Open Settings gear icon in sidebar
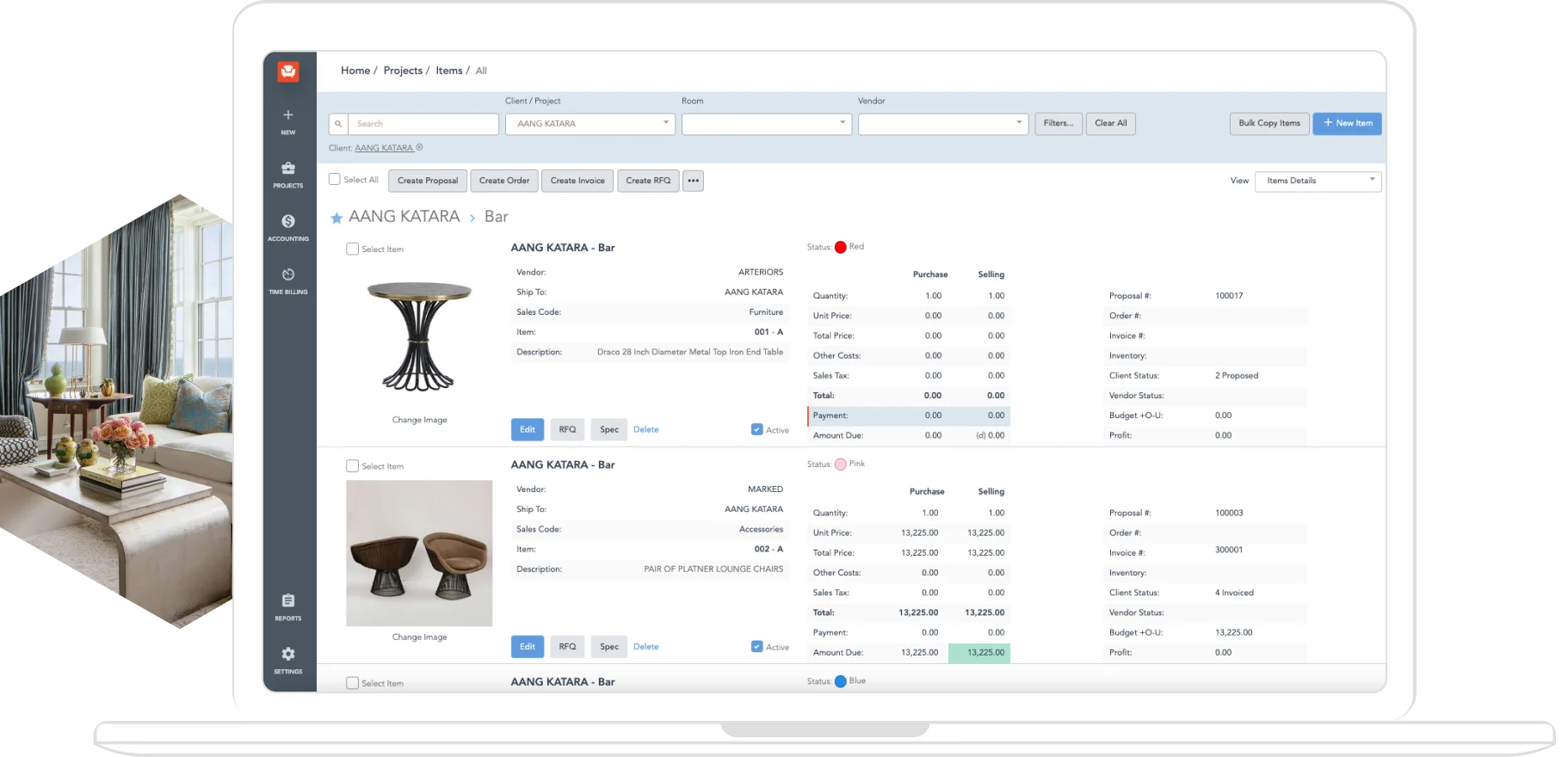 click(x=288, y=655)
